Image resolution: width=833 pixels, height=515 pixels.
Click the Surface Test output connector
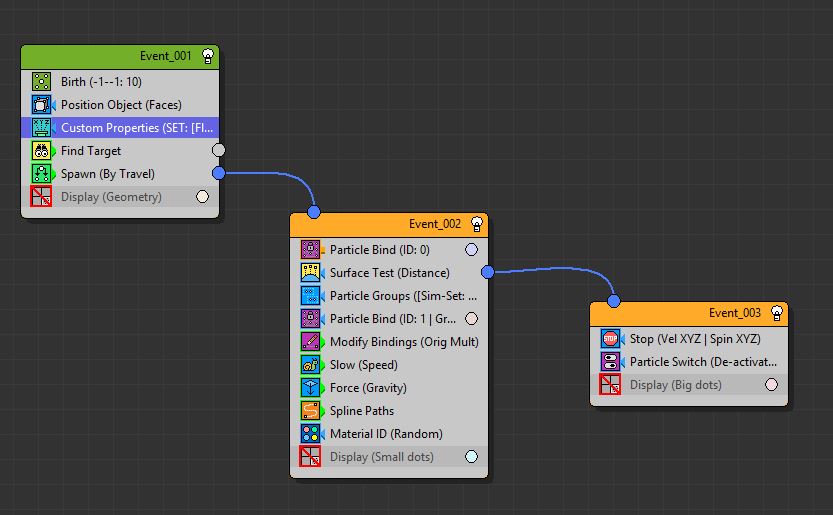[x=488, y=272]
